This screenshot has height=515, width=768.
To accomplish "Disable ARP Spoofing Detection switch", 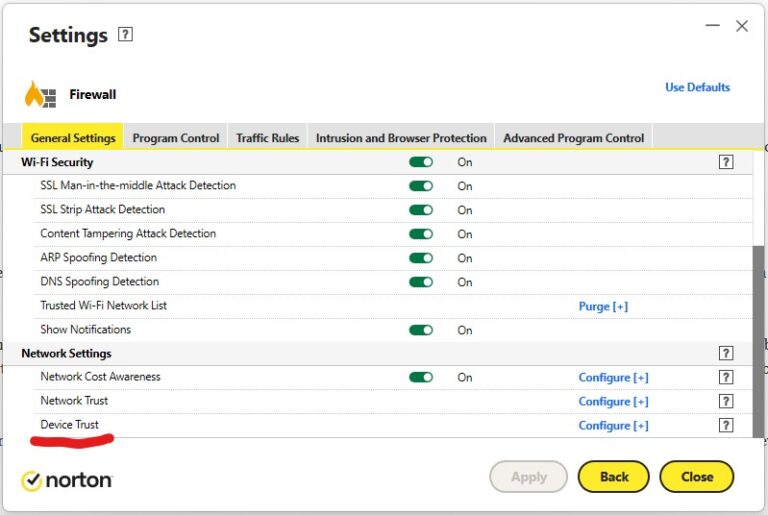I will click(421, 258).
